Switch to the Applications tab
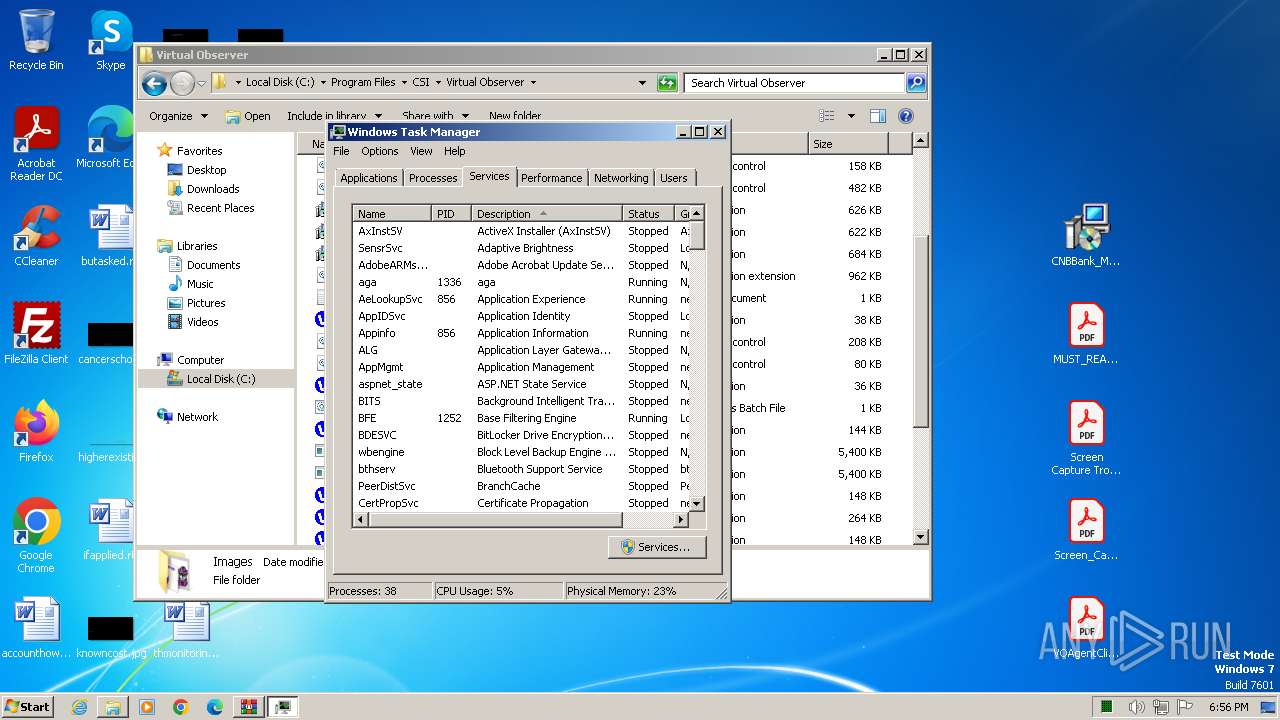Screen dimensions: 1280x720 pos(368,178)
